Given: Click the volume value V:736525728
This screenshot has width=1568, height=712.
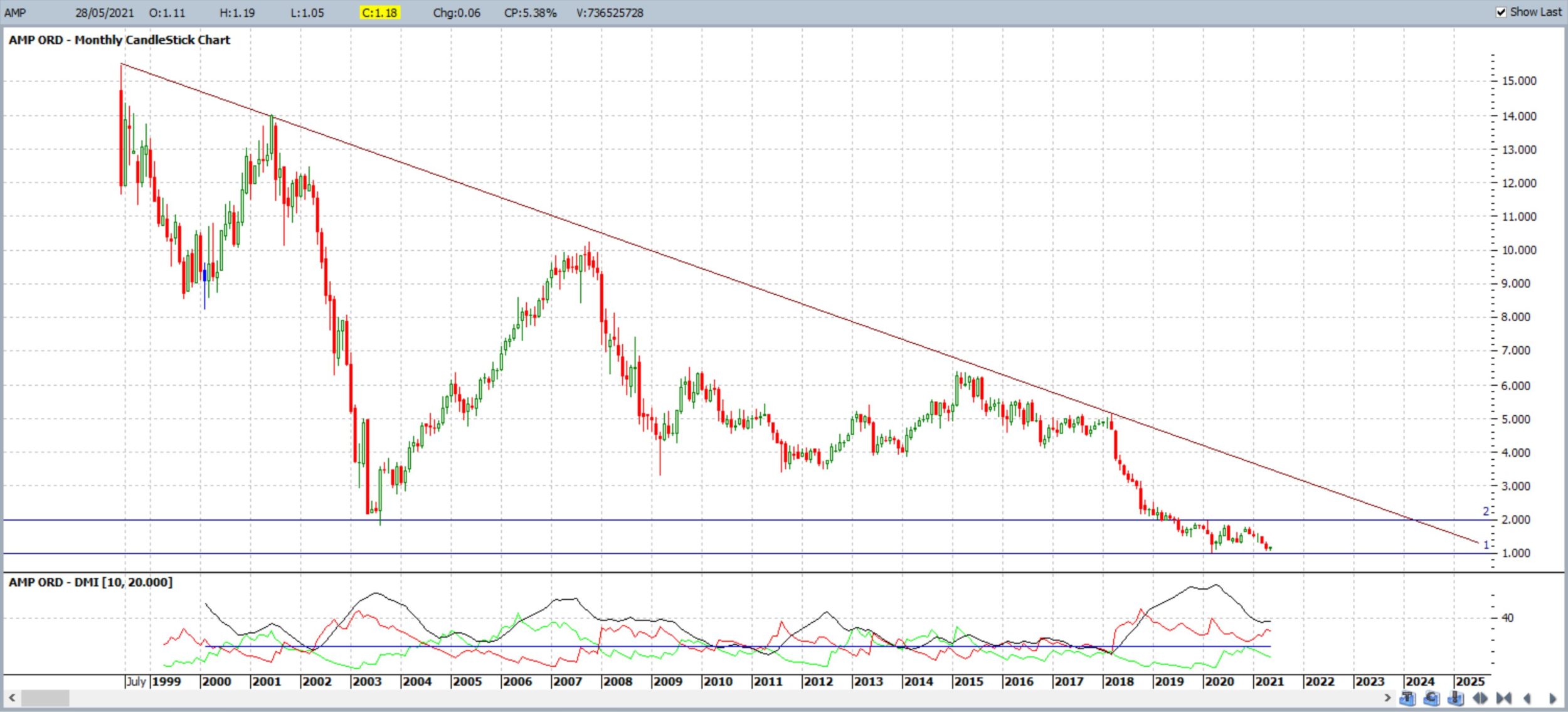Looking at the screenshot, I should [610, 13].
